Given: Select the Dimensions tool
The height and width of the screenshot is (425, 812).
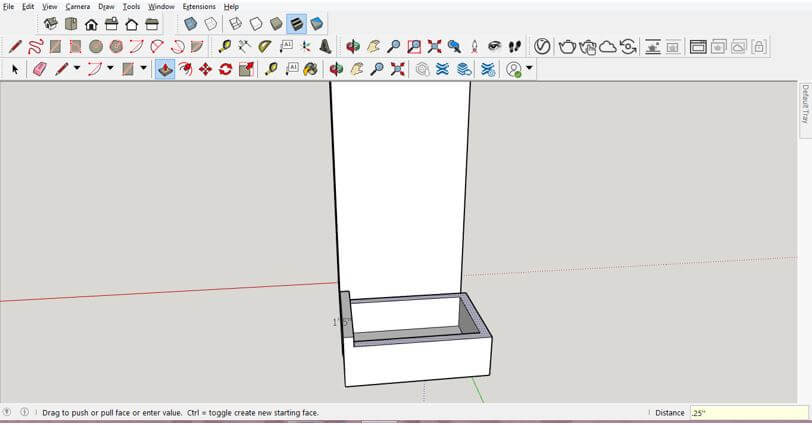Looking at the screenshot, I should (x=244, y=47).
